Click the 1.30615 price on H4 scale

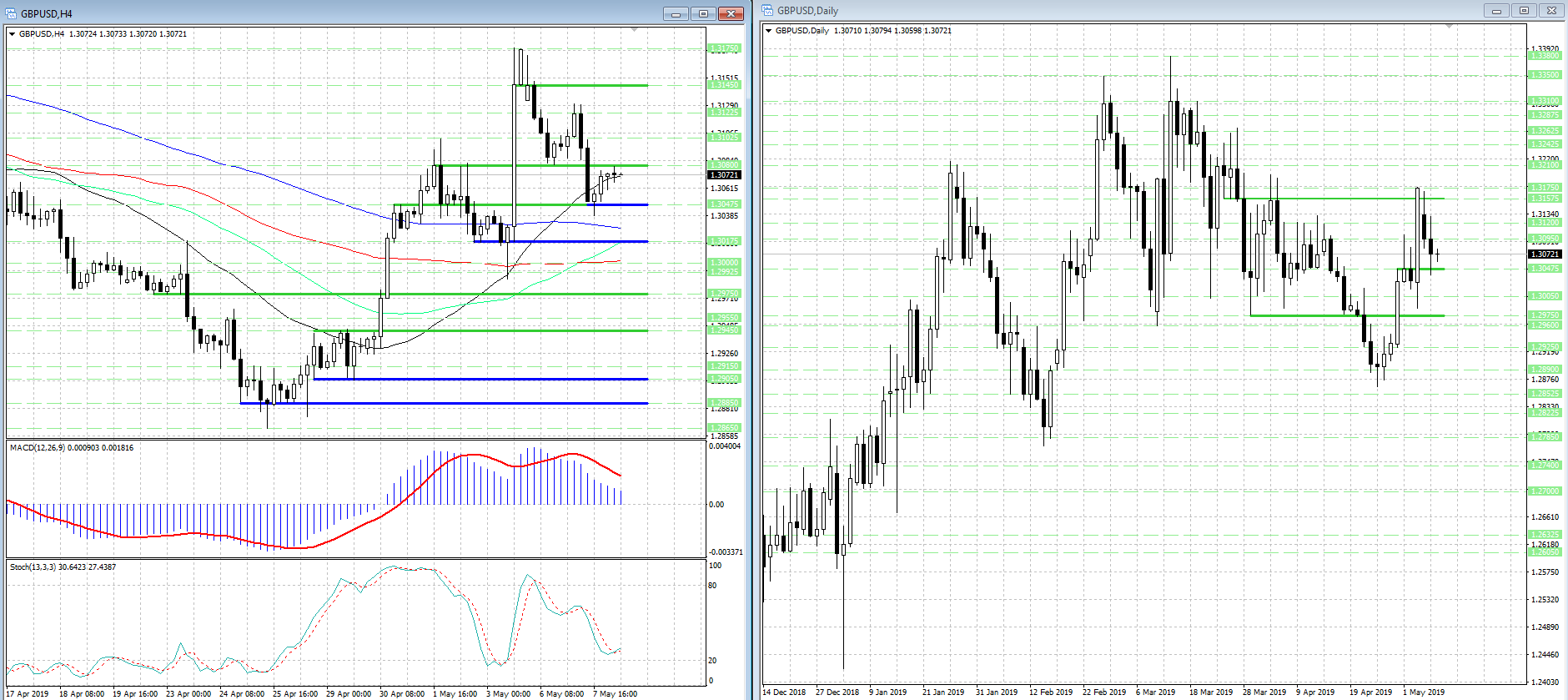(724, 189)
